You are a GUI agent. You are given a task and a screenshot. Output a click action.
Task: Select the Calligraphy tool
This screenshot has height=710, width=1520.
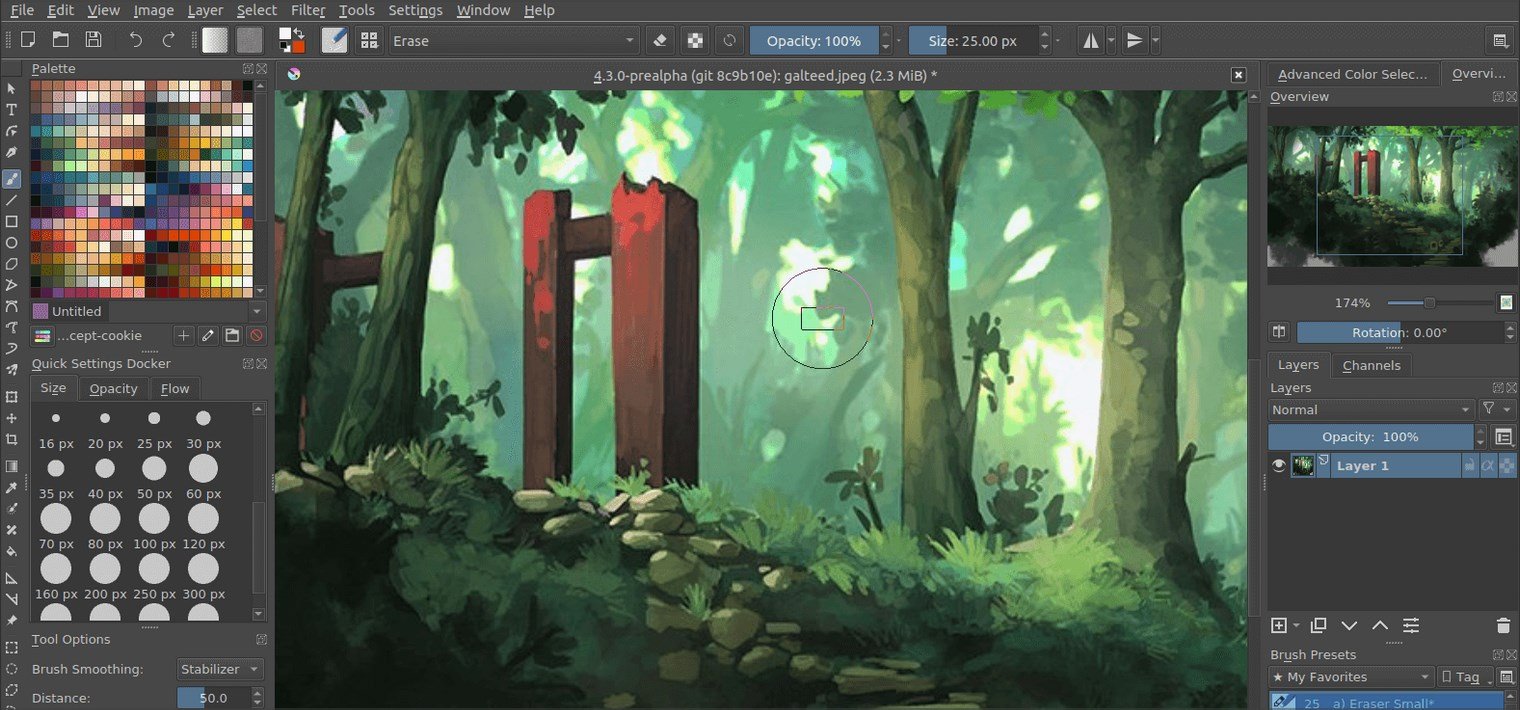(12, 153)
